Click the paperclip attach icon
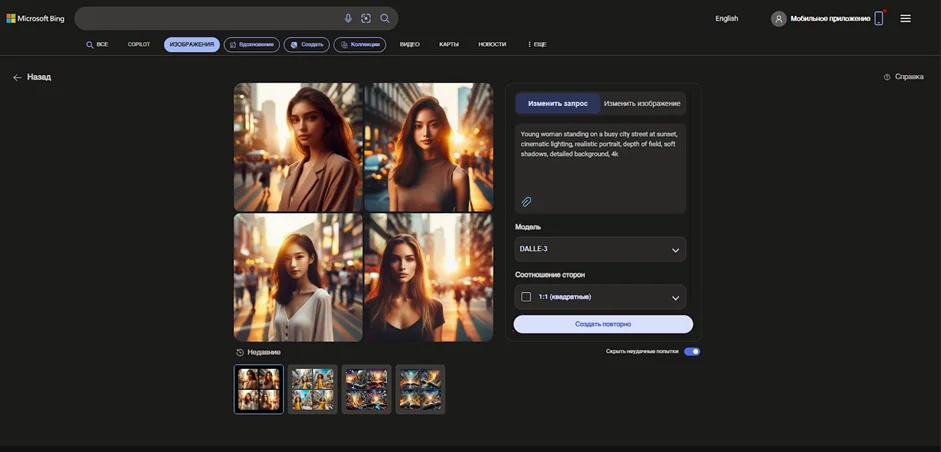941x452 pixels. (x=526, y=202)
